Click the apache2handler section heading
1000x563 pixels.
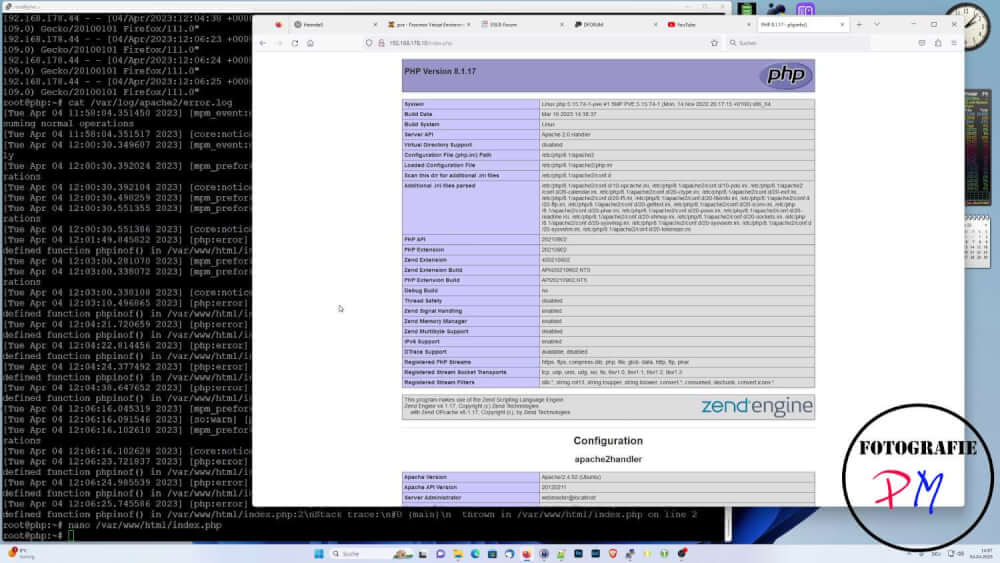click(608, 459)
